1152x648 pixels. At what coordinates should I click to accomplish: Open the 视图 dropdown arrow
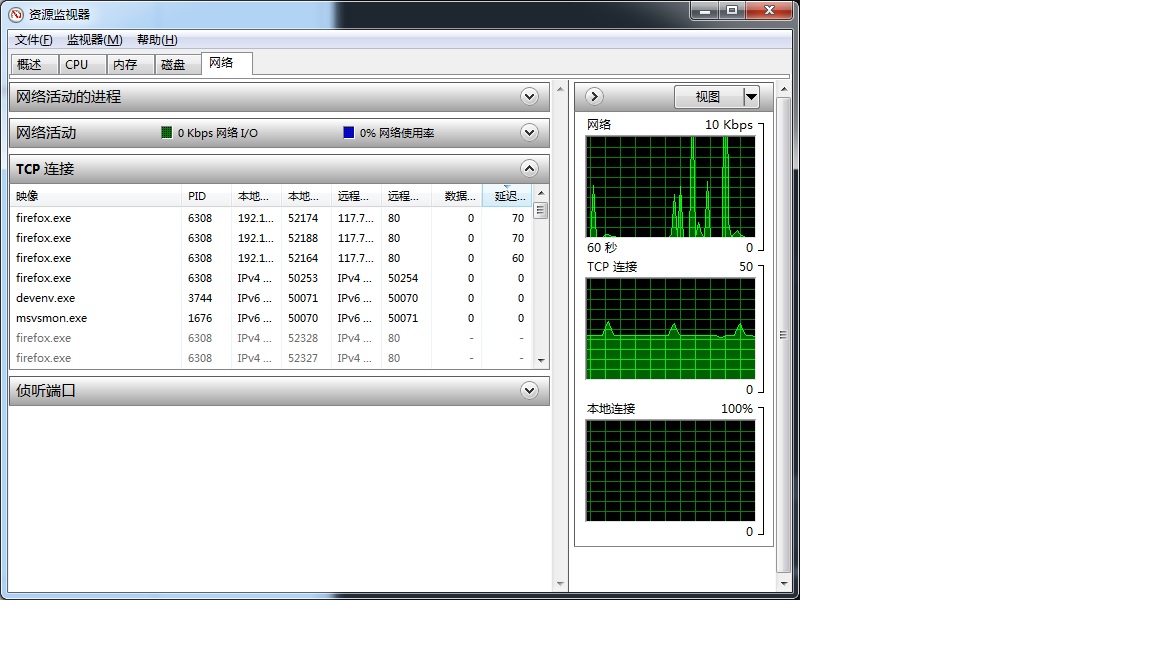coord(751,97)
